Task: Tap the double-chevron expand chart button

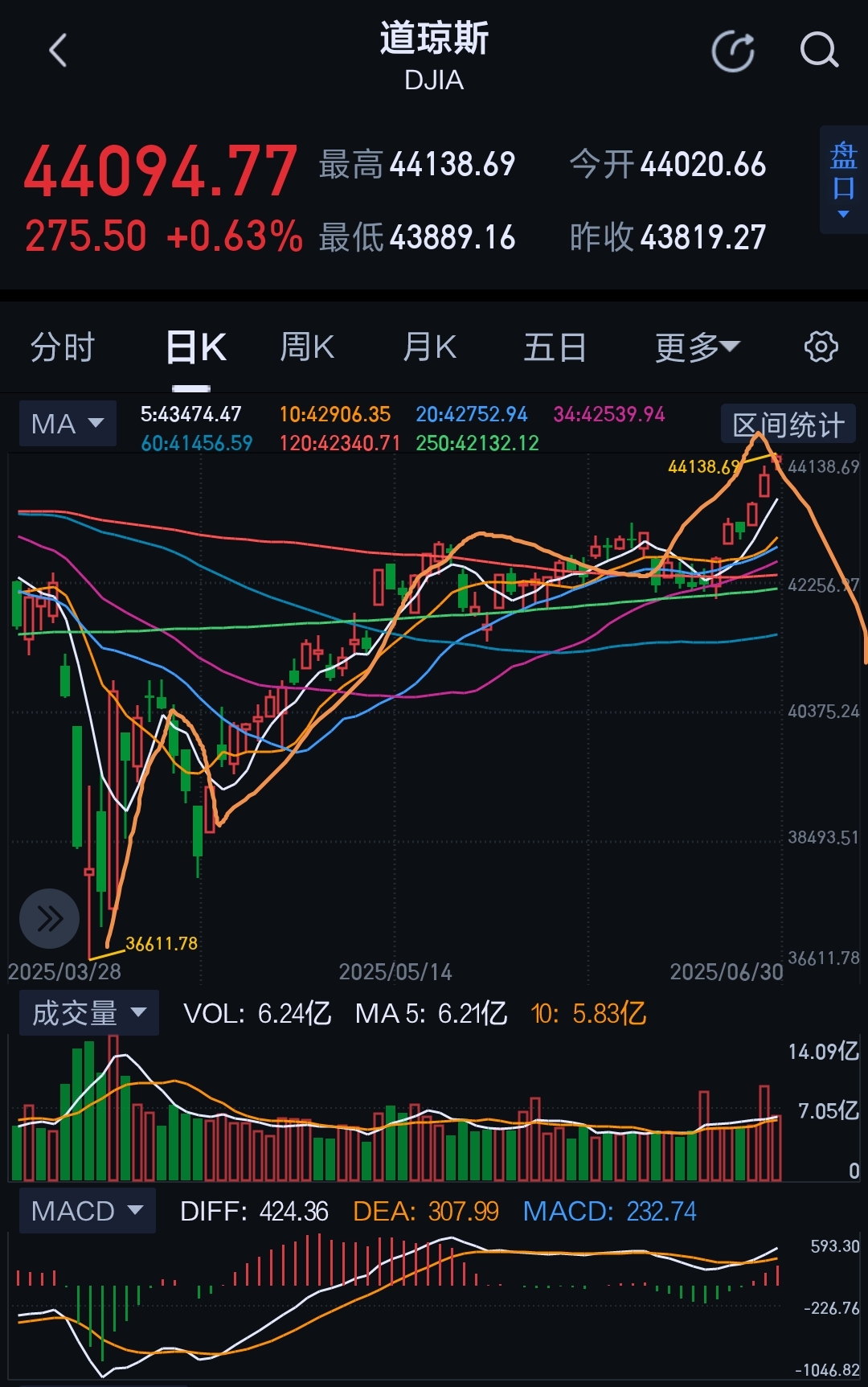Action: point(49,918)
